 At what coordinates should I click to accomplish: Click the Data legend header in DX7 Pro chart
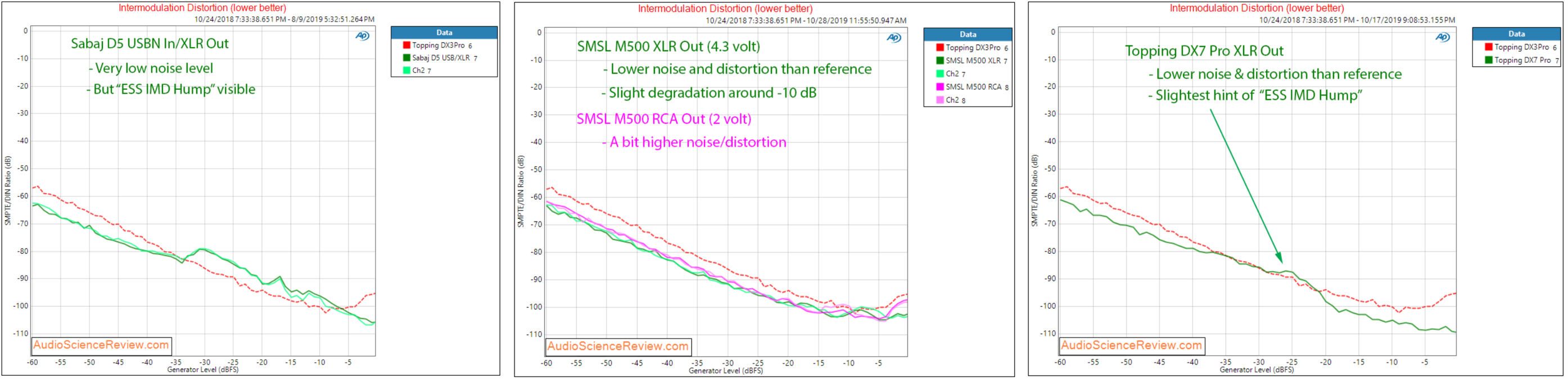click(1516, 34)
